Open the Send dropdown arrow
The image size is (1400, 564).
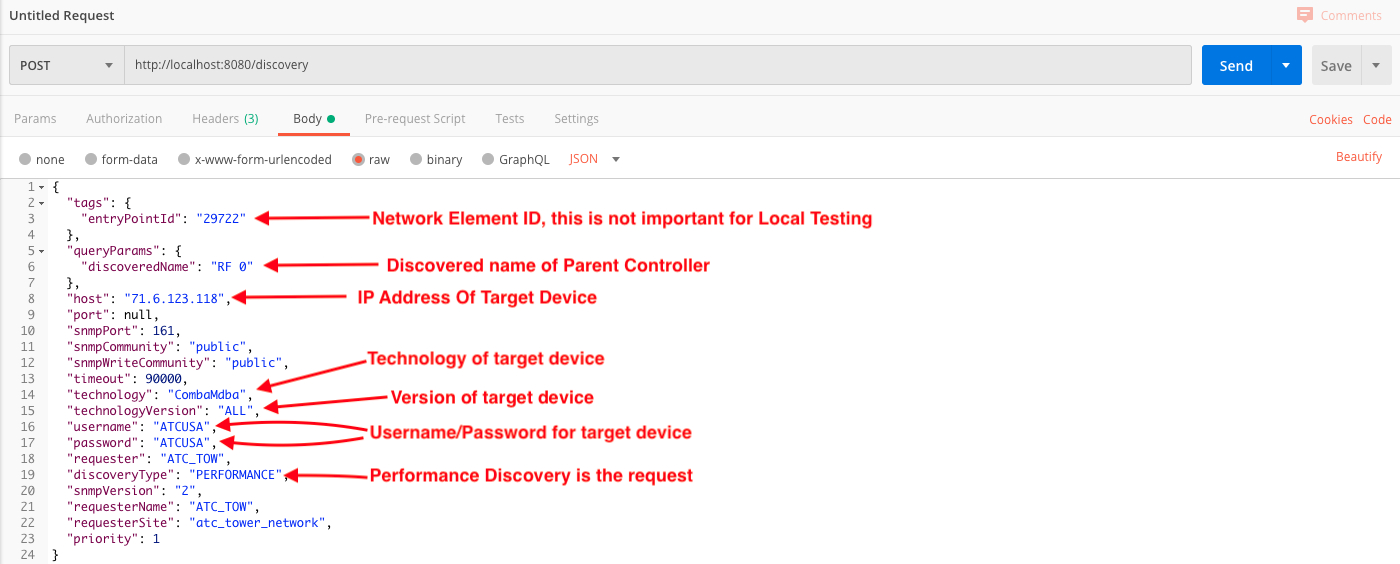pos(1286,66)
